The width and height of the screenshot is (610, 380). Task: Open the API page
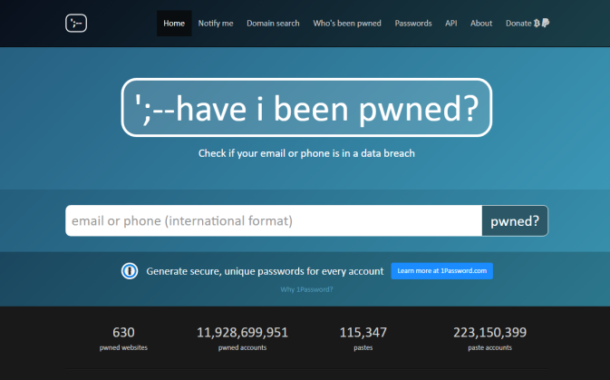[x=451, y=23]
